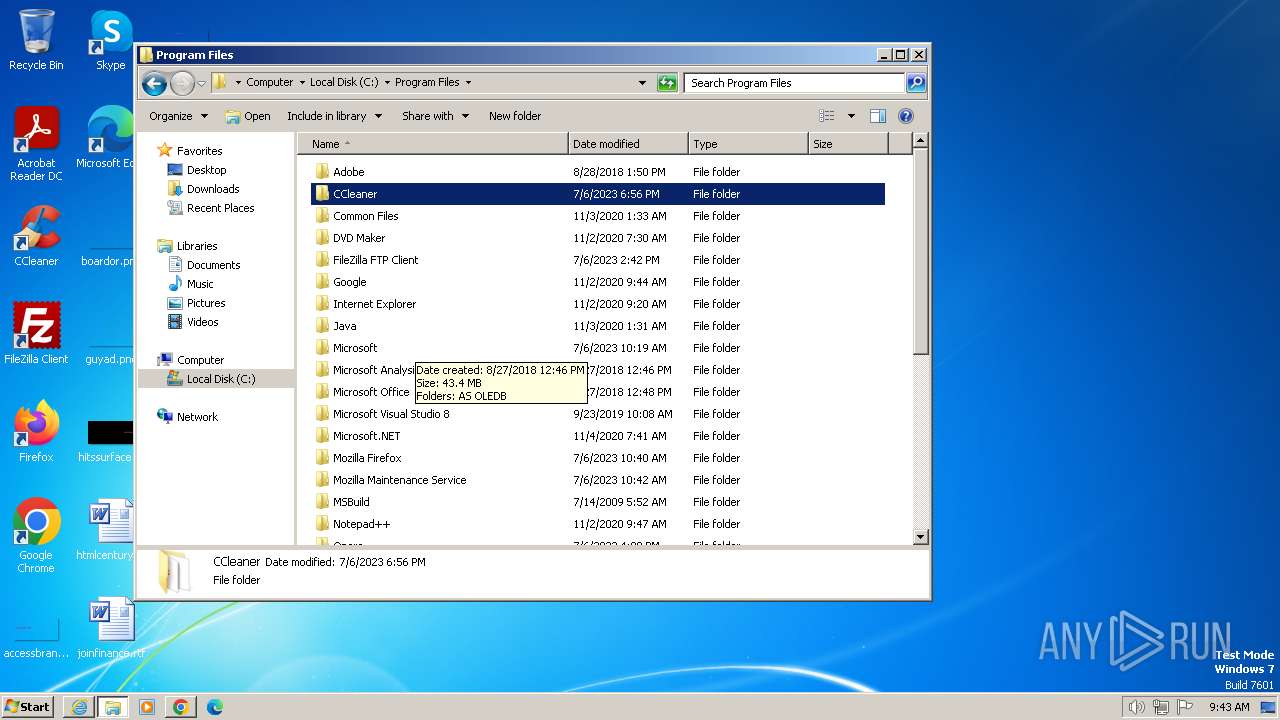Image resolution: width=1280 pixels, height=720 pixels.
Task: Open Chrome from the taskbar
Action: coord(181,707)
